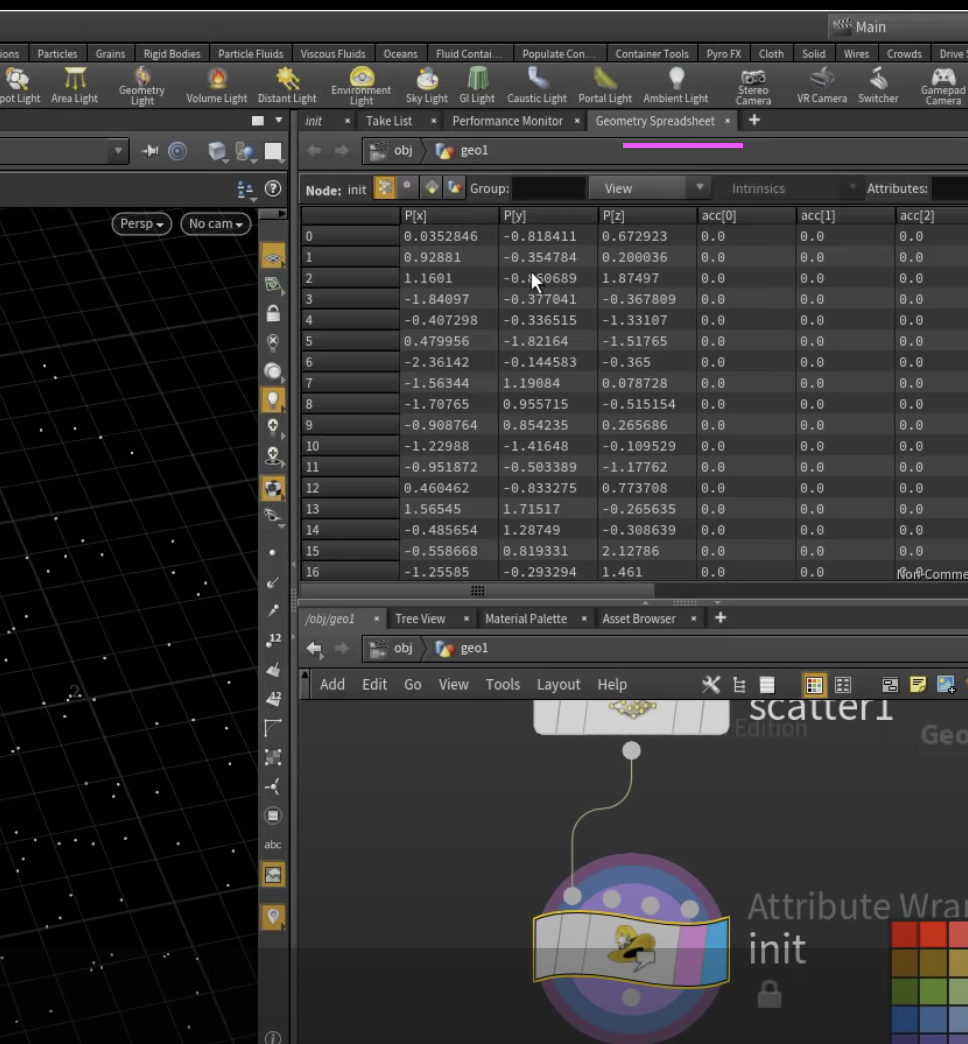Open the Asset Browser tab
This screenshot has width=968, height=1044.
[x=639, y=619]
